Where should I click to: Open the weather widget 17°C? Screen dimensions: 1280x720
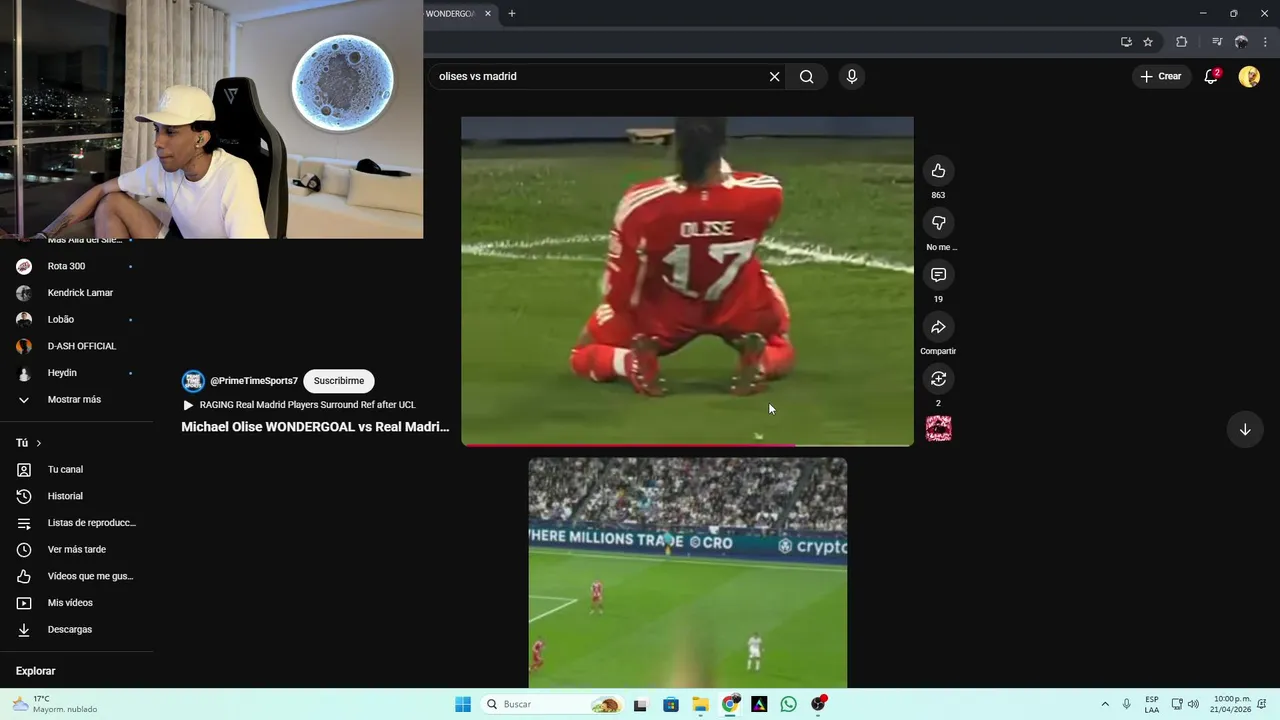[55, 704]
